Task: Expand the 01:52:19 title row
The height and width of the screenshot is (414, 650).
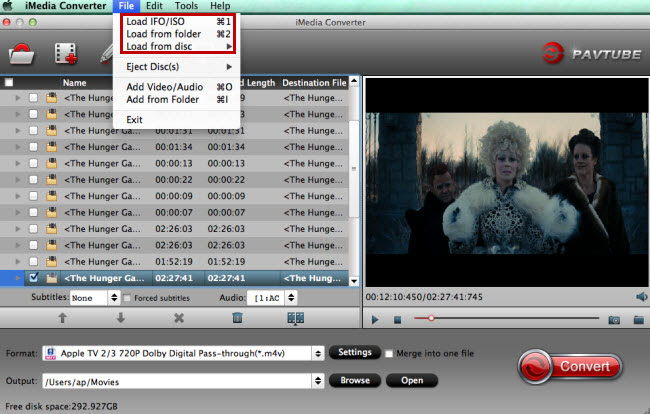Action: pyautogui.click(x=17, y=261)
